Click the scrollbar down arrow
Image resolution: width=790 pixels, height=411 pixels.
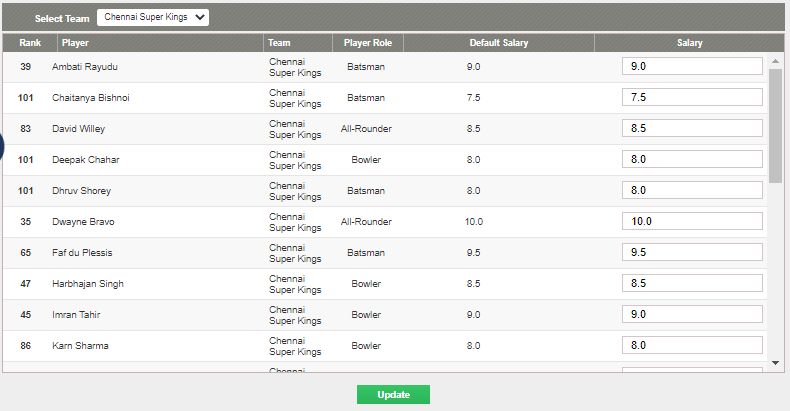[x=775, y=363]
